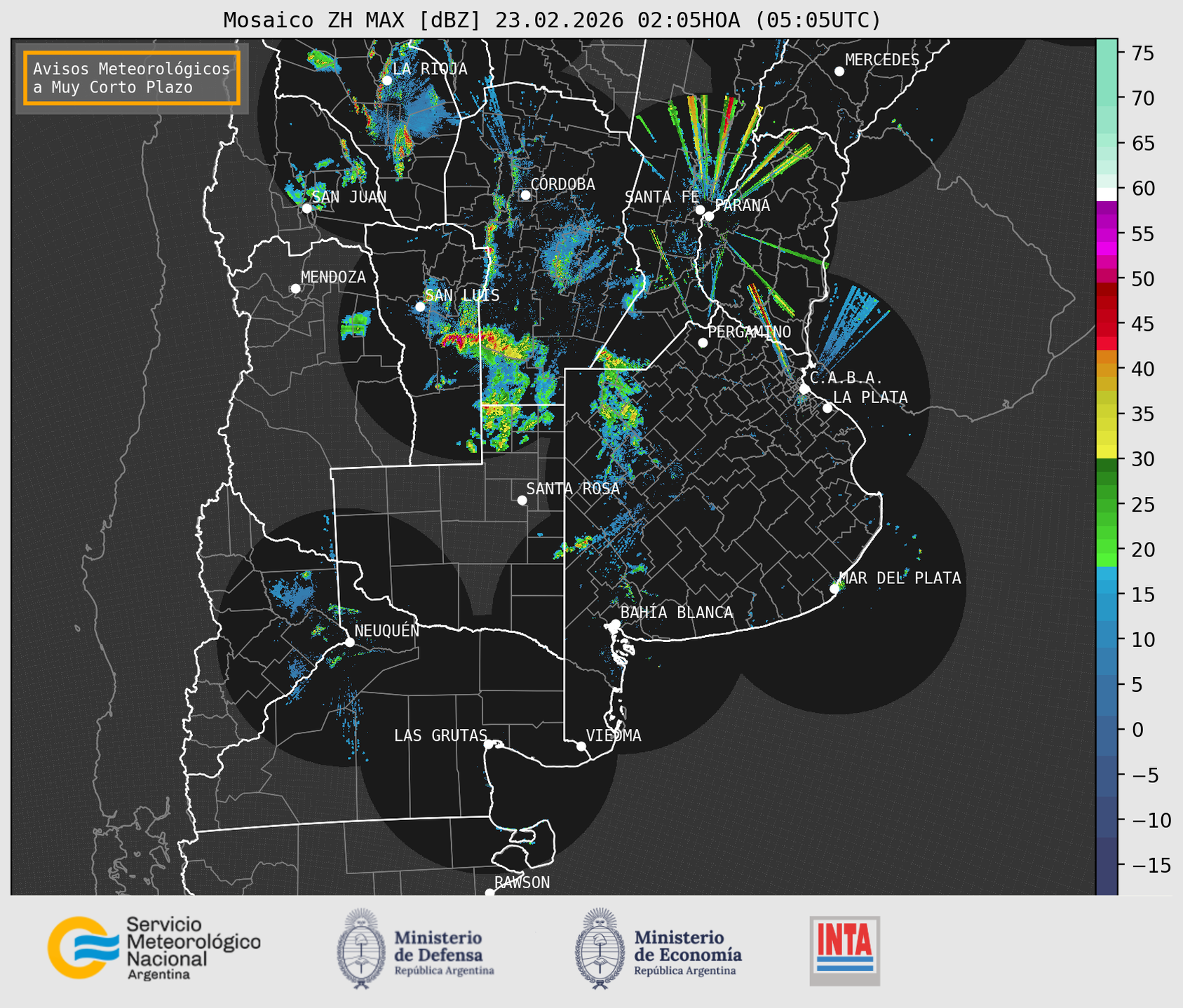Image resolution: width=1183 pixels, height=1008 pixels.
Task: Select the SAN JUAN city label
Action: click(x=349, y=197)
